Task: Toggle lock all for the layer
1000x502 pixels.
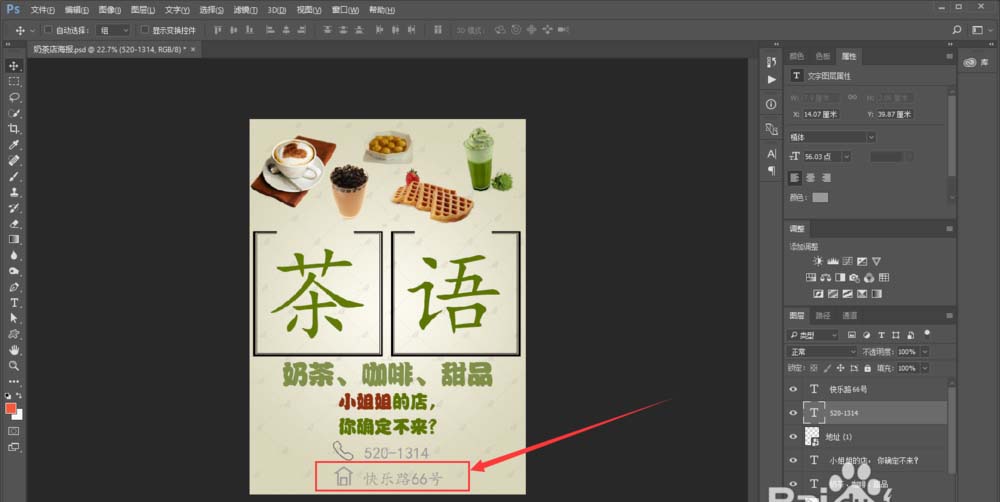Action: [867, 368]
